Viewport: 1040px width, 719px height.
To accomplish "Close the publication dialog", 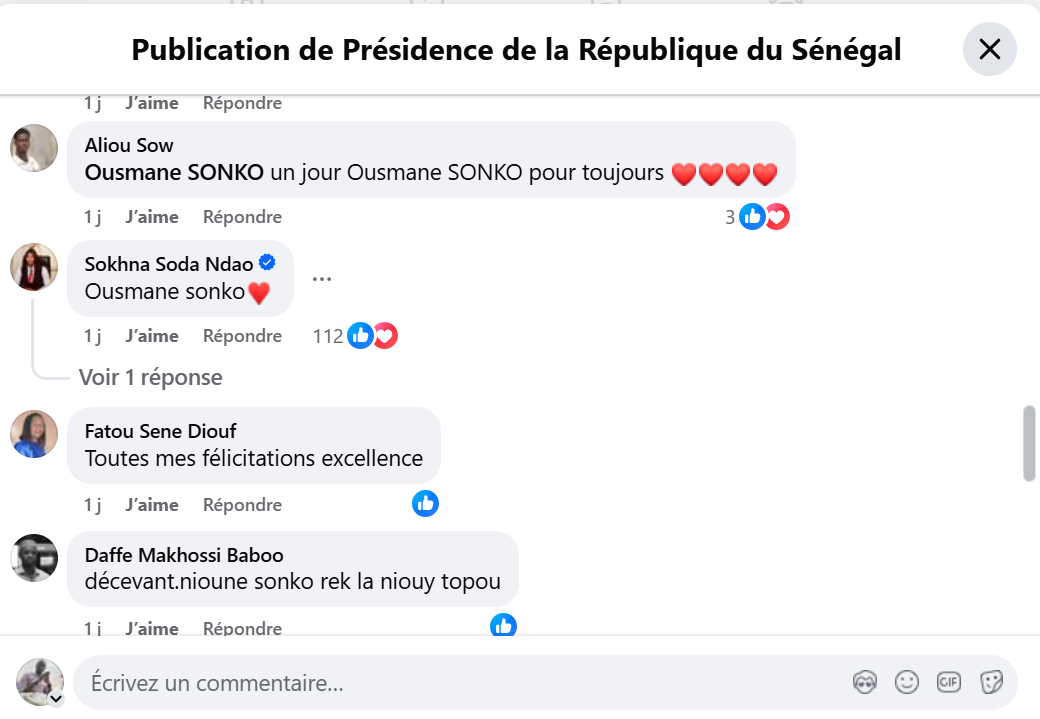I will pyautogui.click(x=989, y=49).
